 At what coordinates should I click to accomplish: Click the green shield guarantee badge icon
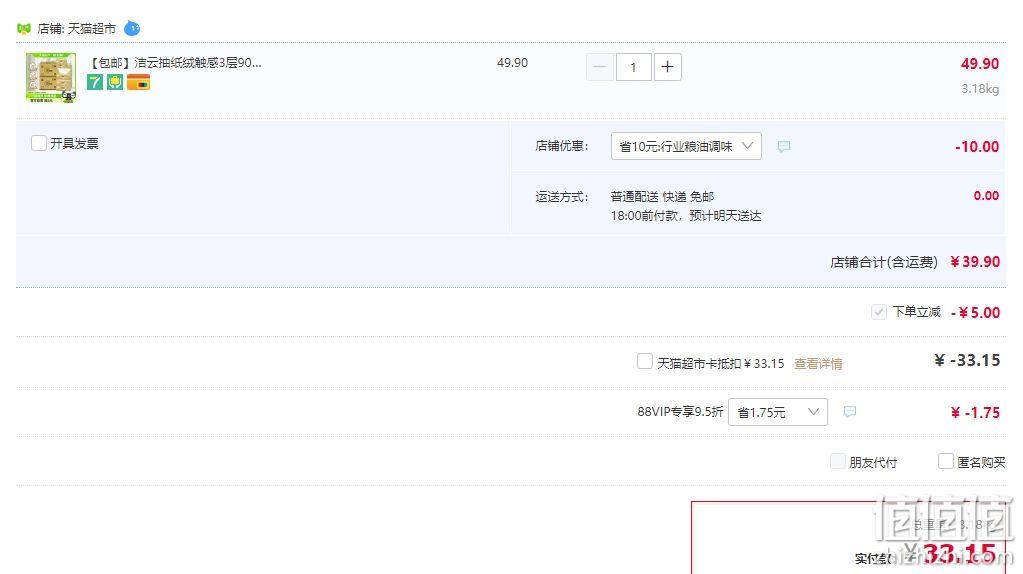point(115,82)
